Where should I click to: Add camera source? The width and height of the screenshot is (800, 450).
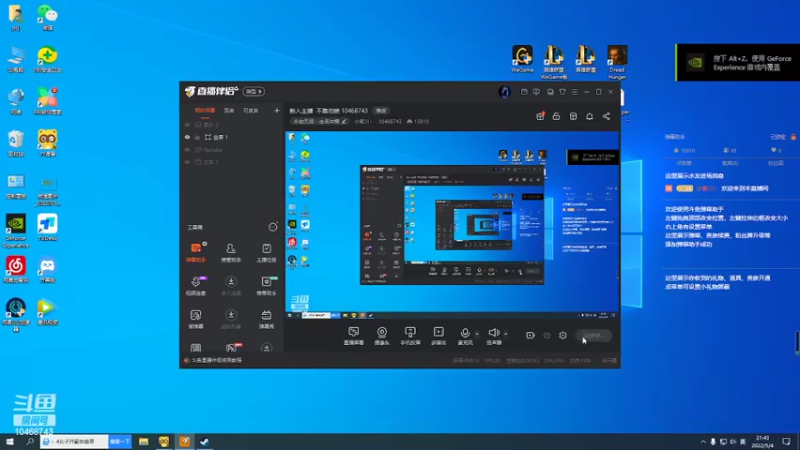pyautogui.click(x=382, y=336)
